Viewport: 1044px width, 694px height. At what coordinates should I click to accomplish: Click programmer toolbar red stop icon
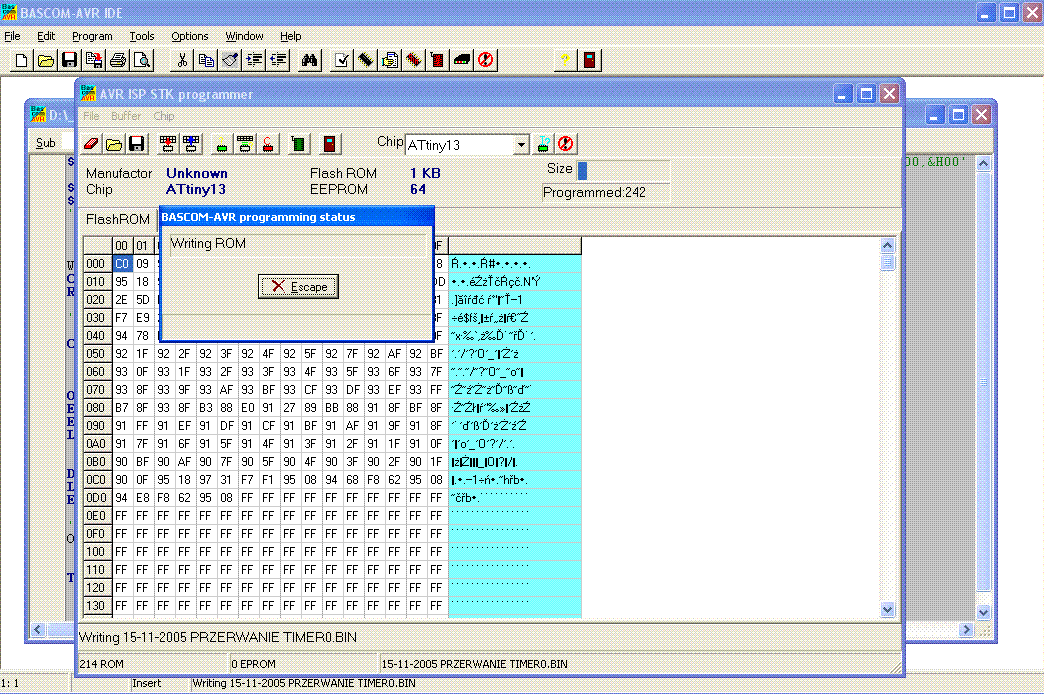pos(566,144)
